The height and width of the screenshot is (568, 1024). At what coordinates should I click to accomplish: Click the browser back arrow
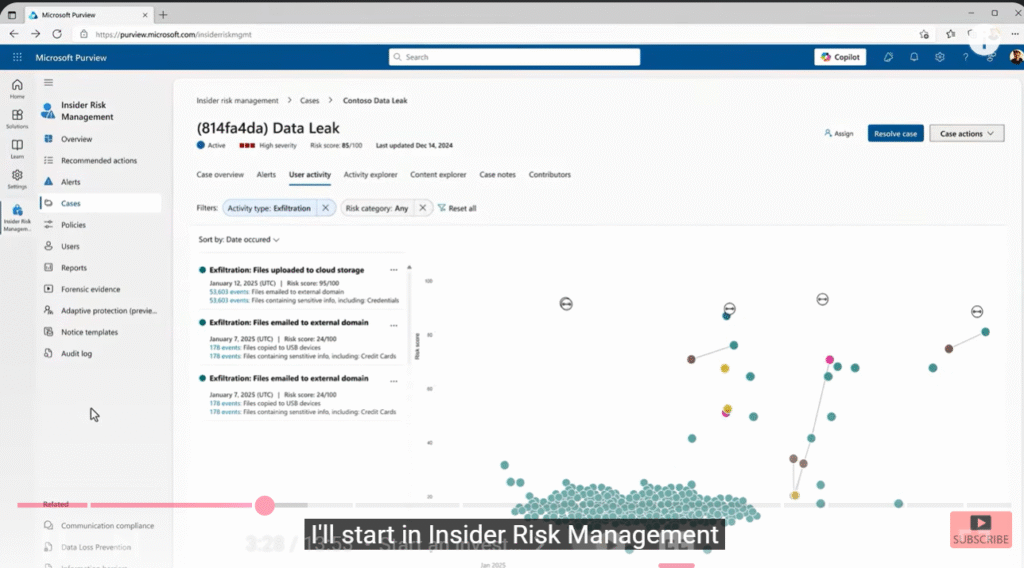[14, 34]
